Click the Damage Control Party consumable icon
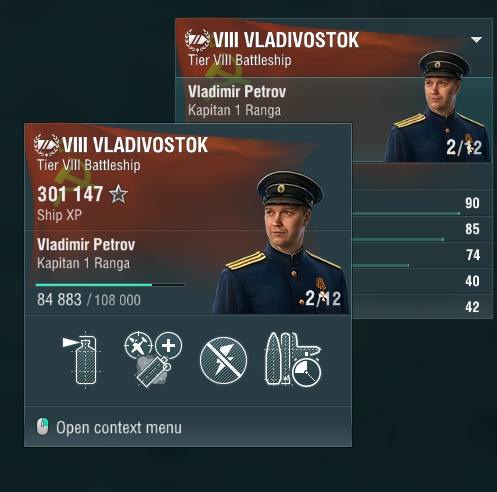Viewport: 497px width, 492px height. 82,360
